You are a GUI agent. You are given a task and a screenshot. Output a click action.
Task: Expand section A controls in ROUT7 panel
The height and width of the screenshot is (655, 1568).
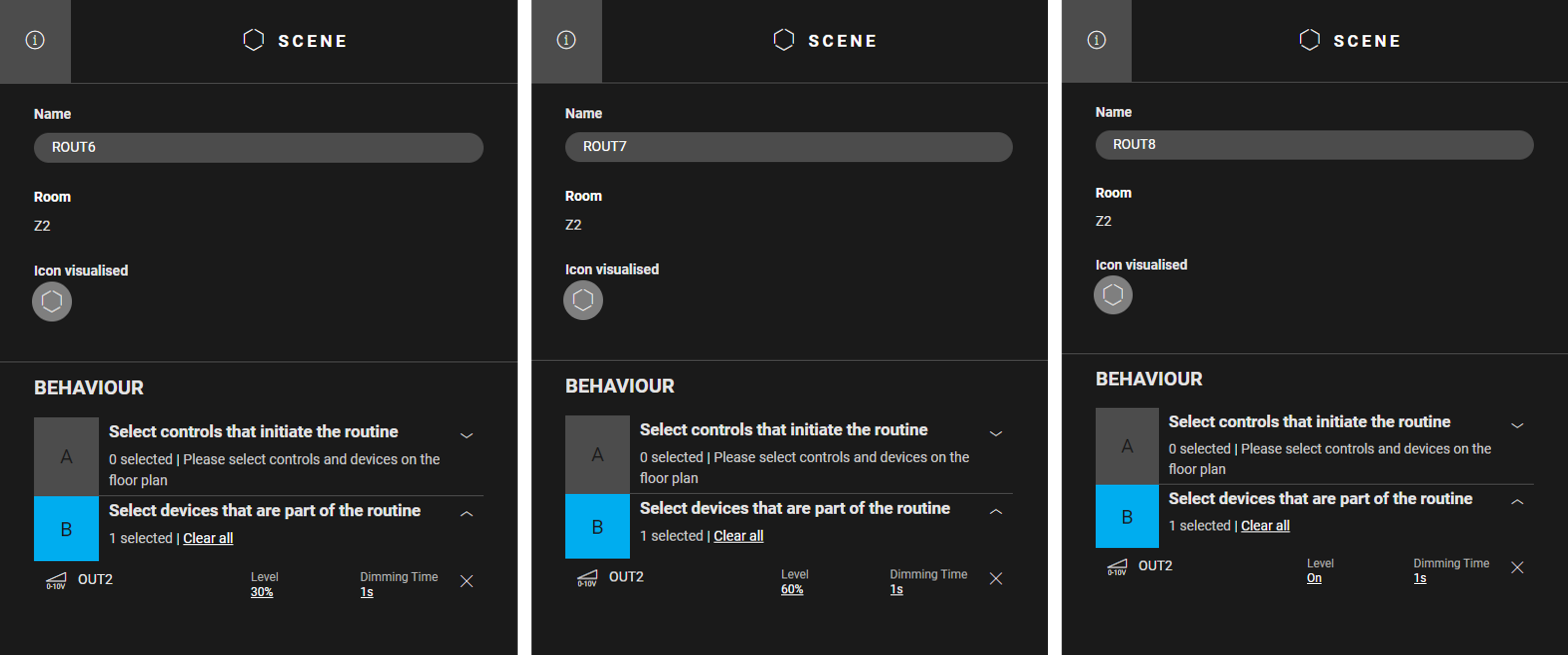click(996, 434)
